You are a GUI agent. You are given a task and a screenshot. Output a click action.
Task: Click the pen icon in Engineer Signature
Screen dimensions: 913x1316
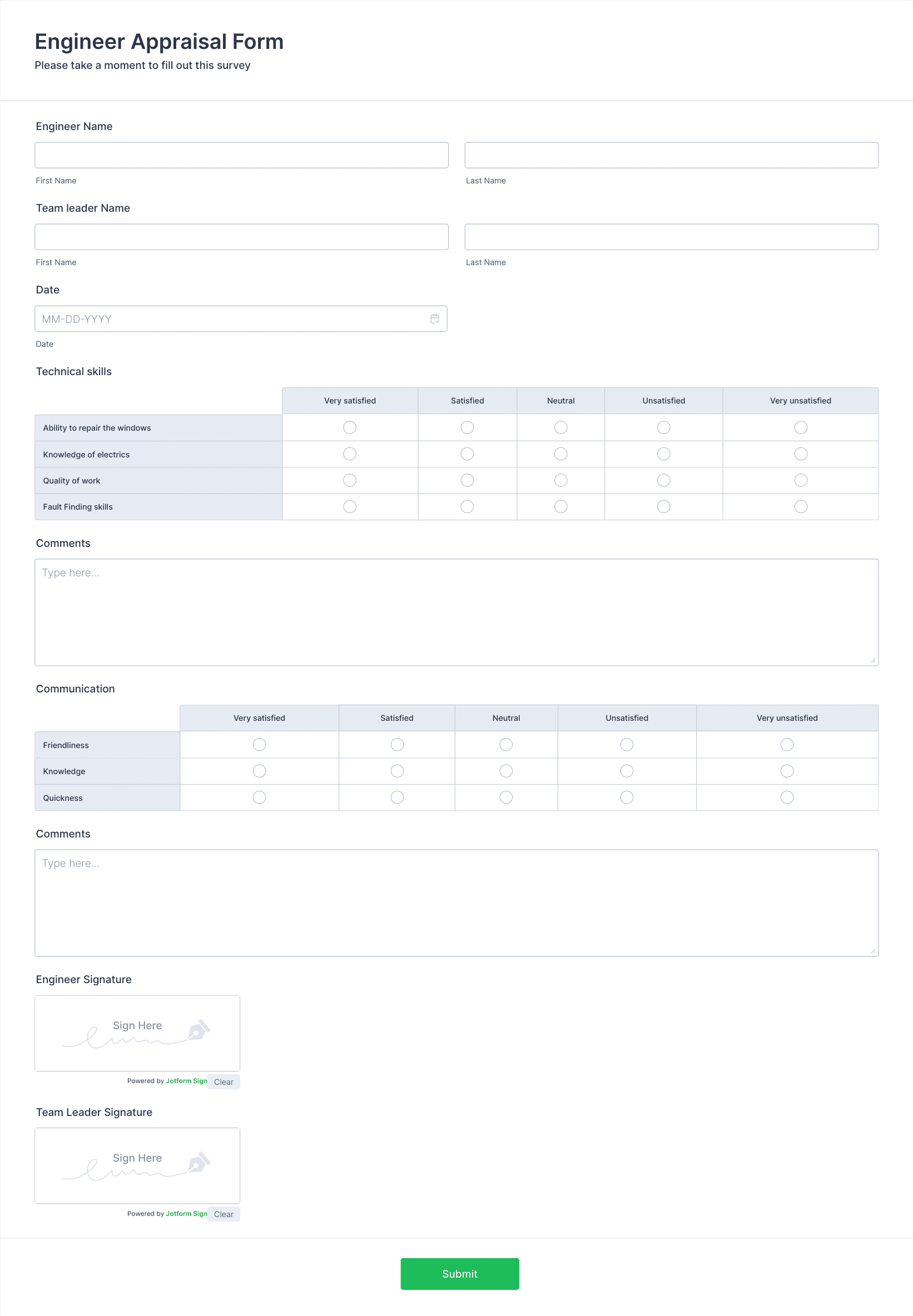(199, 1030)
